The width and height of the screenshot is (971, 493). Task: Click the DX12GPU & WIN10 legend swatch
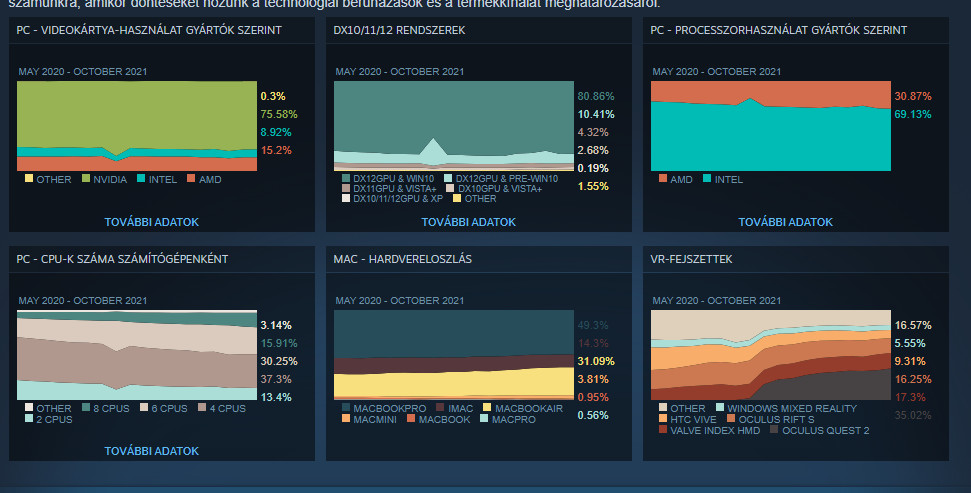[x=346, y=178]
